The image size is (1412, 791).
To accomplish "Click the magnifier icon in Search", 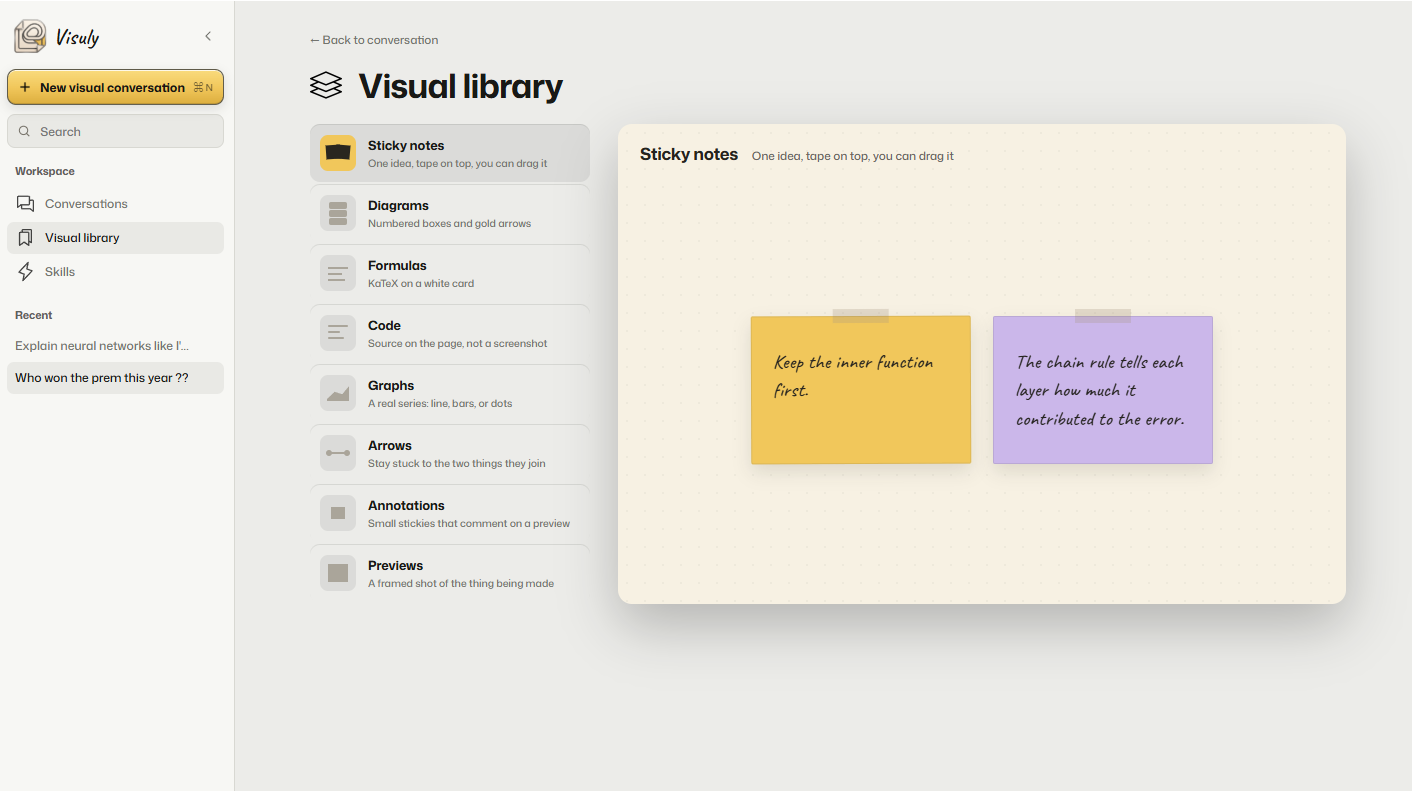I will click(x=25, y=131).
